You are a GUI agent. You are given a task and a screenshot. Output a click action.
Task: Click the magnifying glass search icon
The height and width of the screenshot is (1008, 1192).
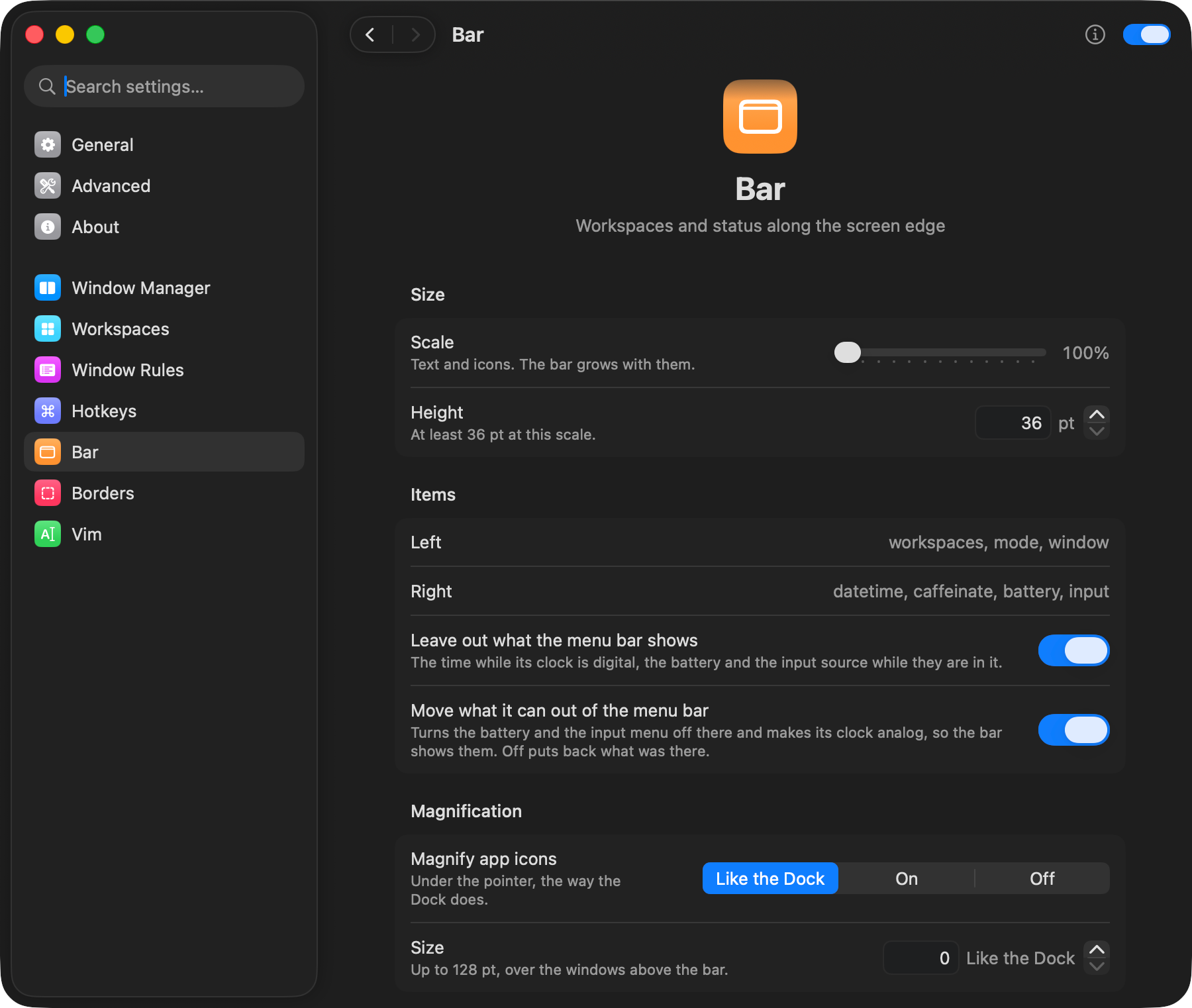(47, 86)
